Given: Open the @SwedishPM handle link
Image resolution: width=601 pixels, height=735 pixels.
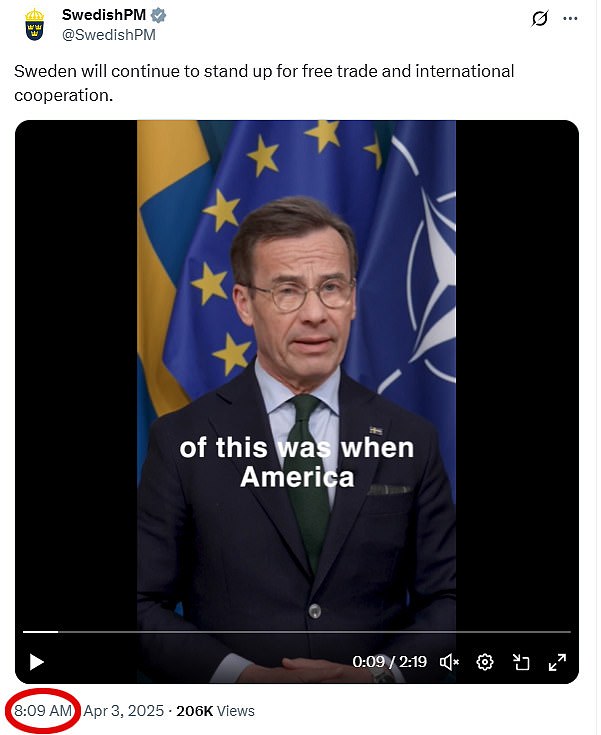Looking at the screenshot, I should point(109,35).
